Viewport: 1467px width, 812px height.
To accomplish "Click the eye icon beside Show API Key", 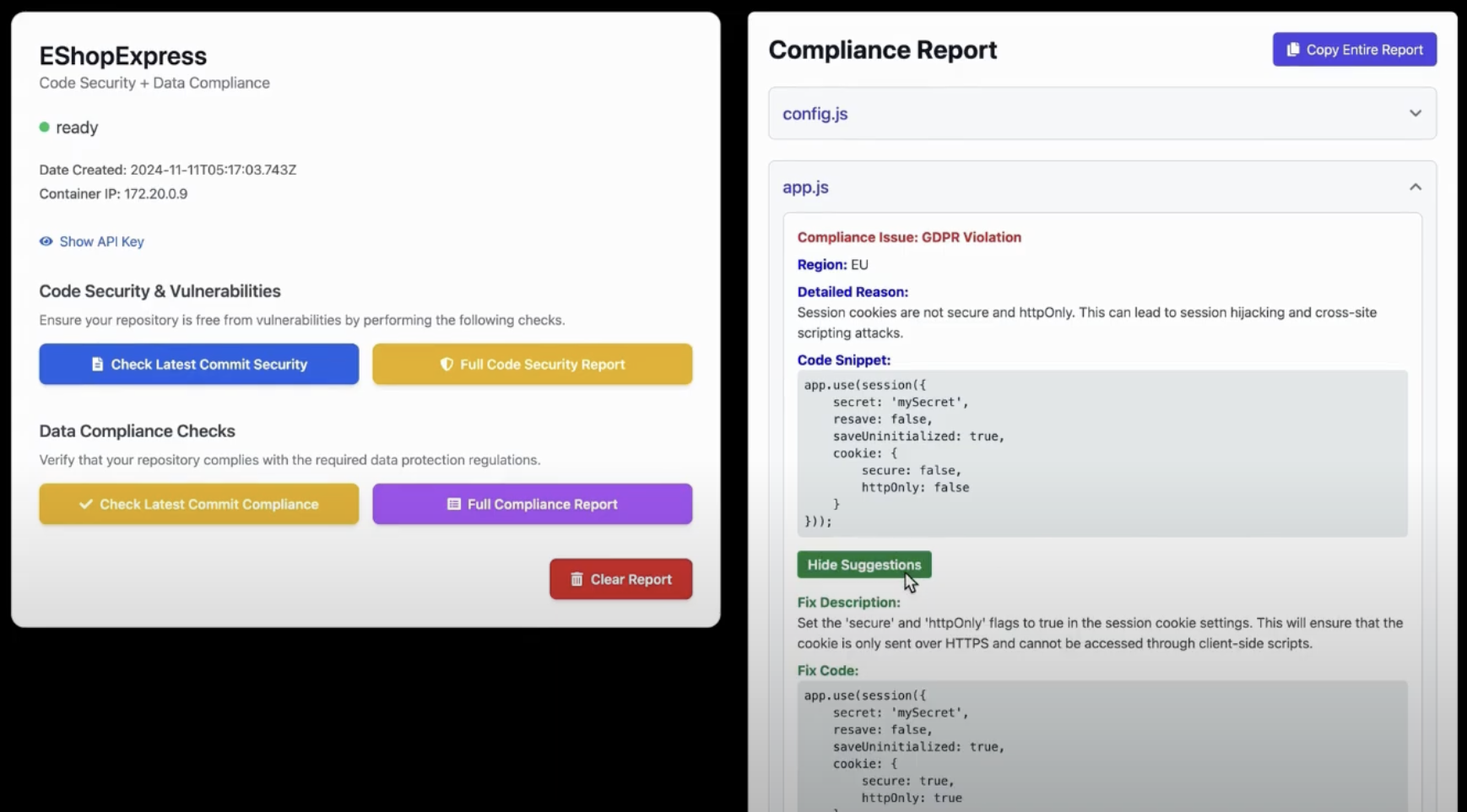I will (46, 241).
